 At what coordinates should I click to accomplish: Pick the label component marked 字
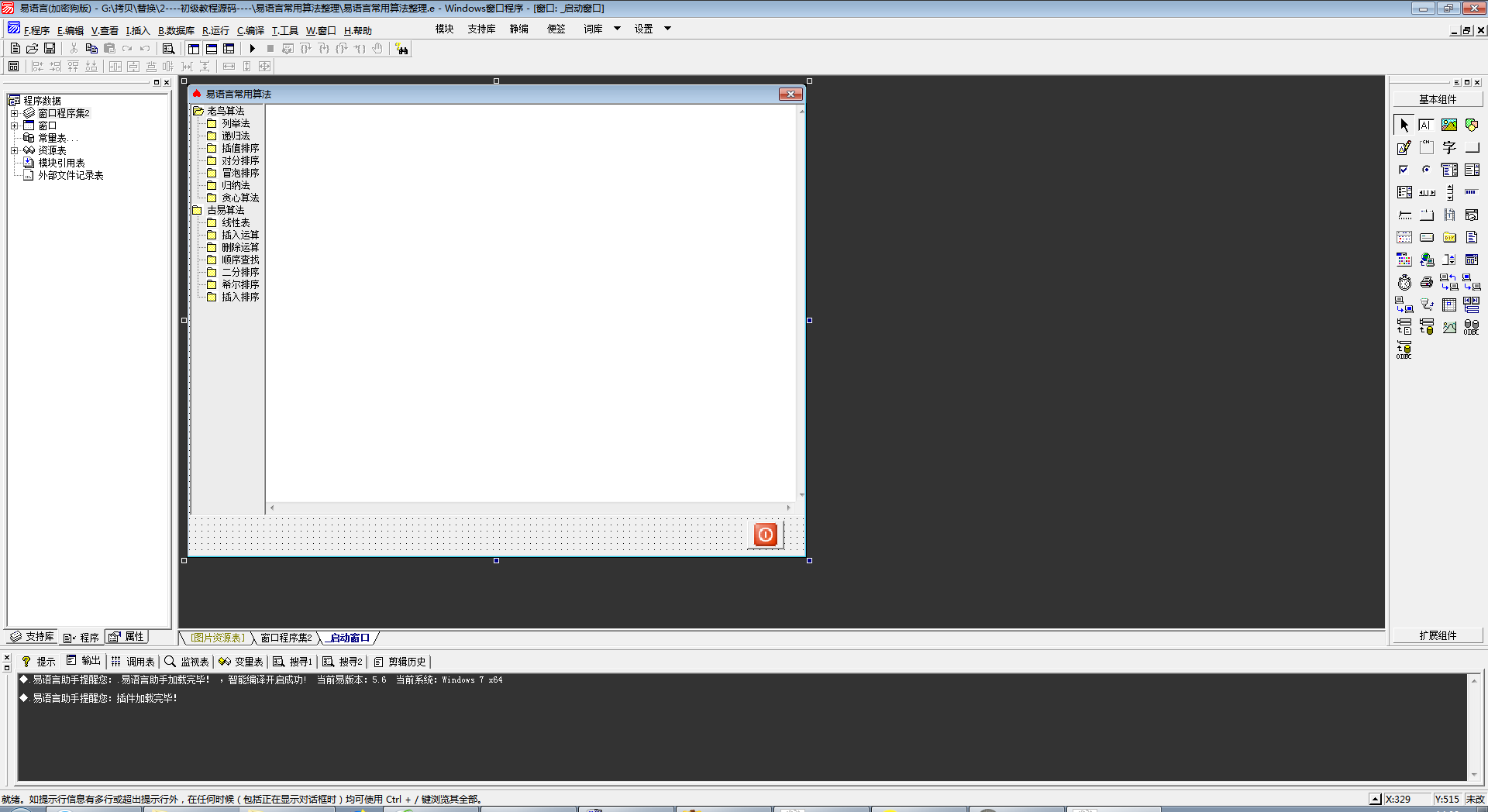[x=1449, y=147]
